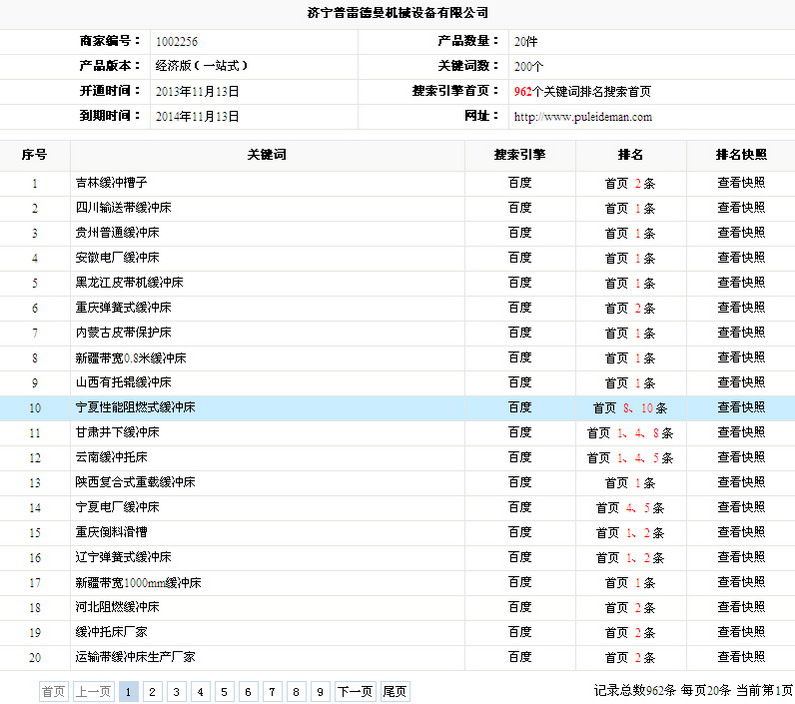This screenshot has height=704, width=795.
Task: Click the 962个关键词排名搜索首页 text
Action: coord(583,92)
